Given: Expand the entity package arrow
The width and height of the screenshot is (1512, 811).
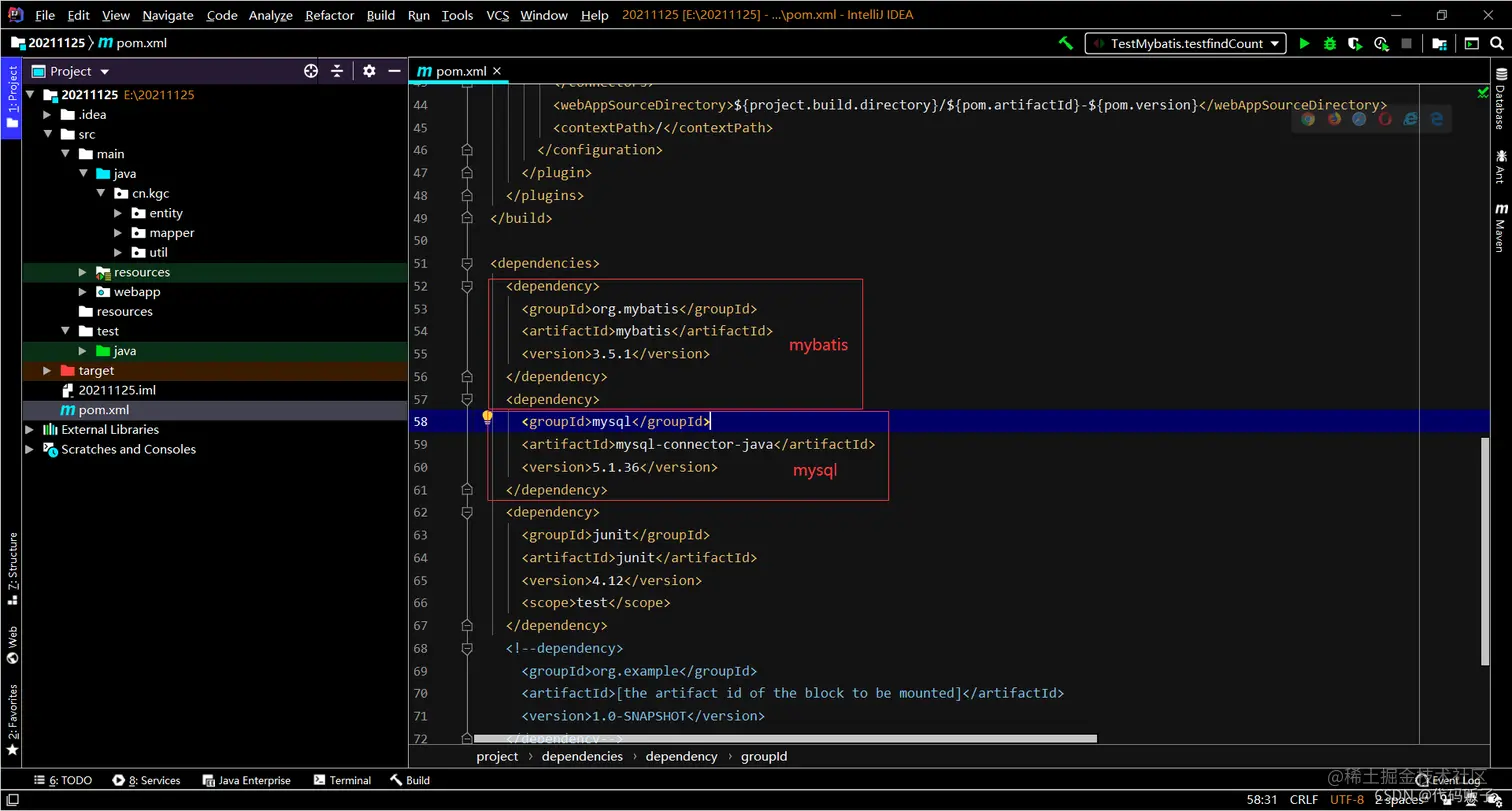Looking at the screenshot, I should [118, 213].
